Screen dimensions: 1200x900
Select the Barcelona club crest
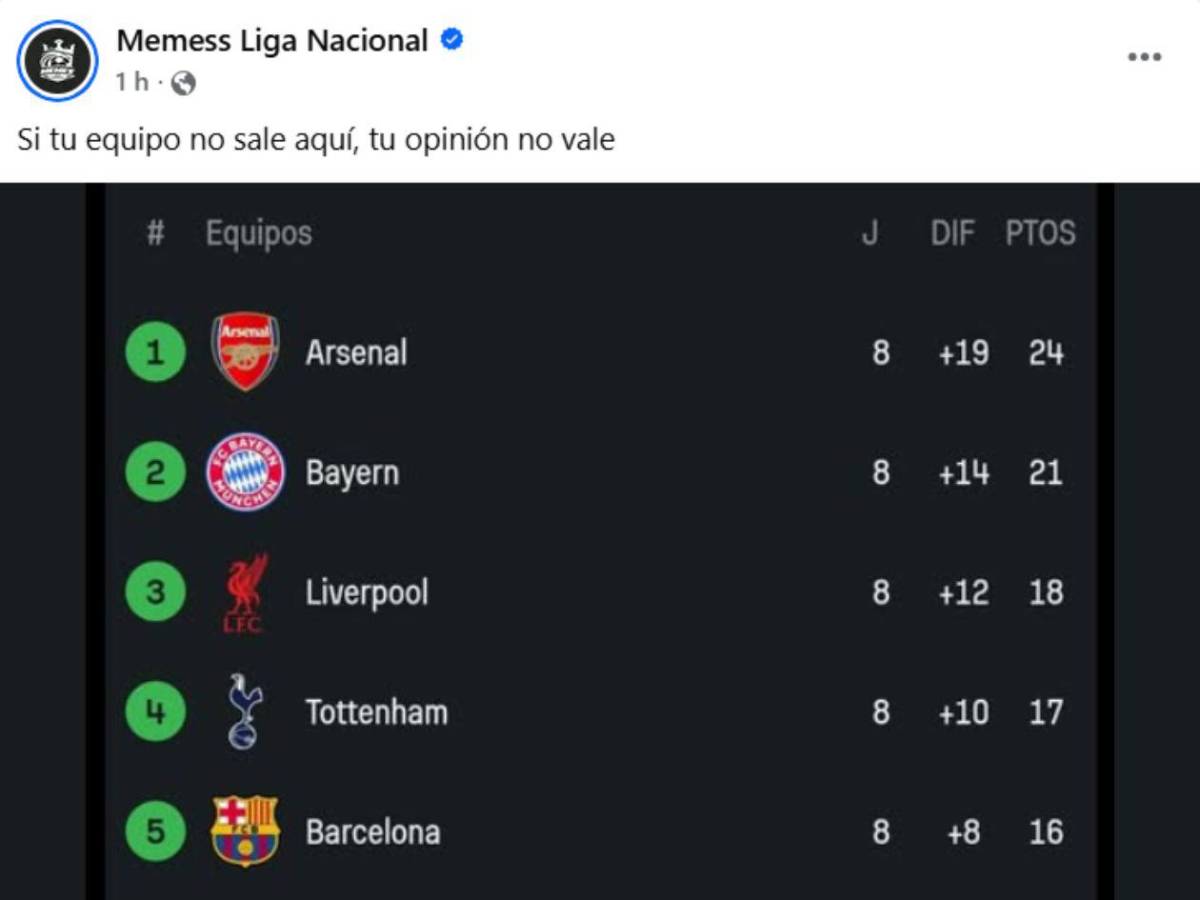[x=244, y=830]
